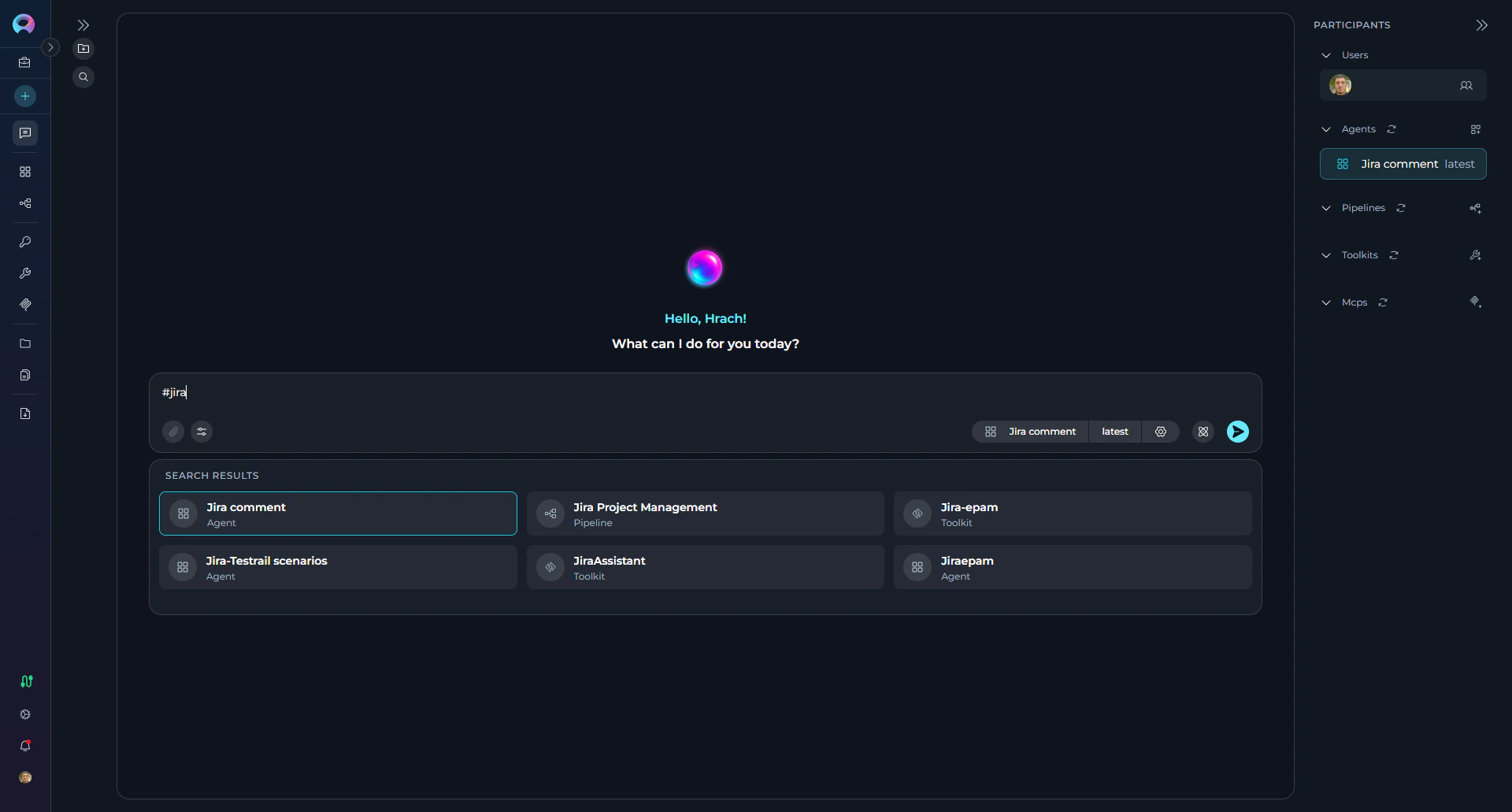The width and height of the screenshot is (1512, 812).
Task: Open chat input filter sliders
Action: point(202,431)
